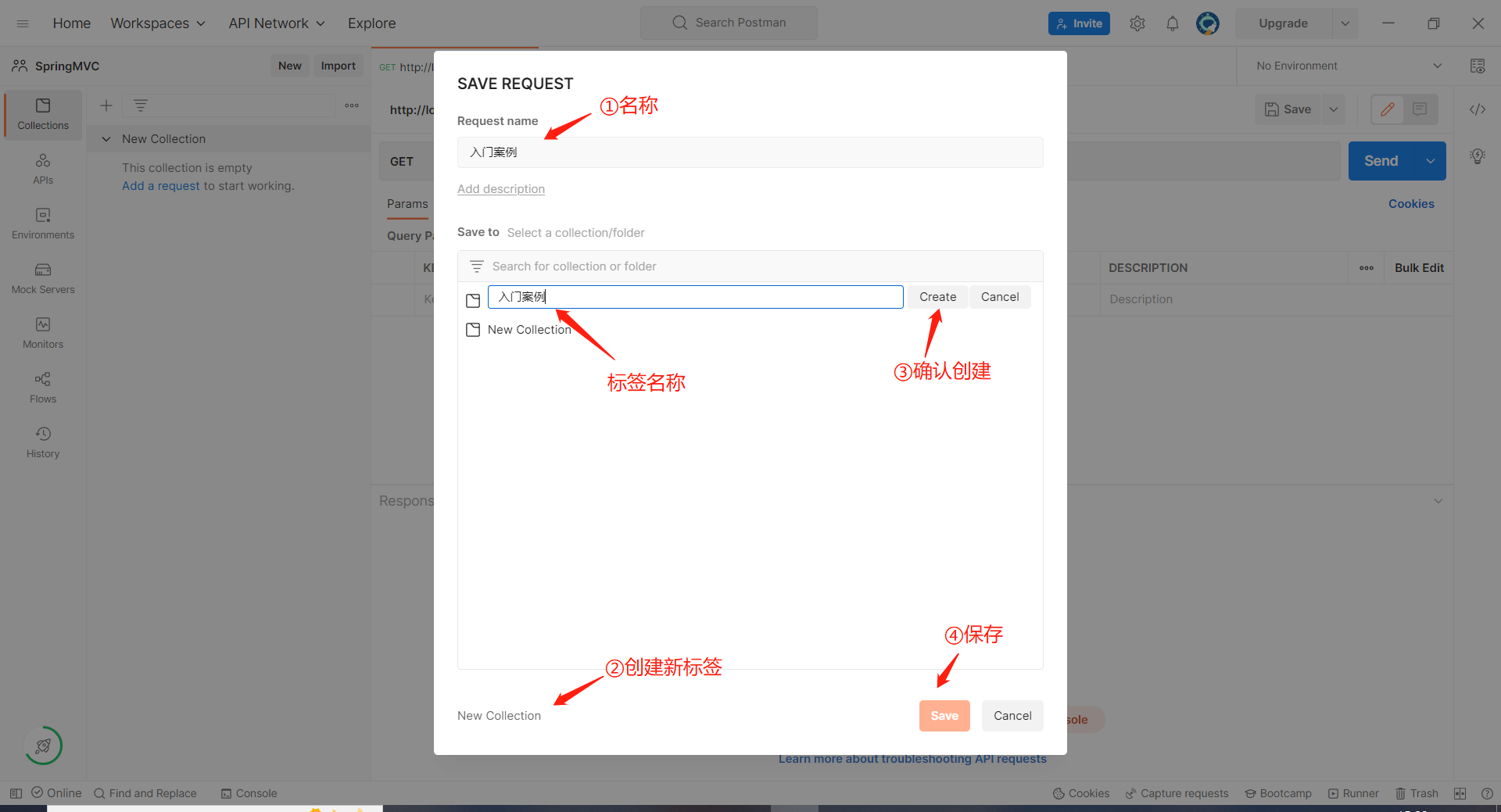The width and height of the screenshot is (1501, 812).
Task: Focus the collection name input field
Action: click(x=695, y=297)
